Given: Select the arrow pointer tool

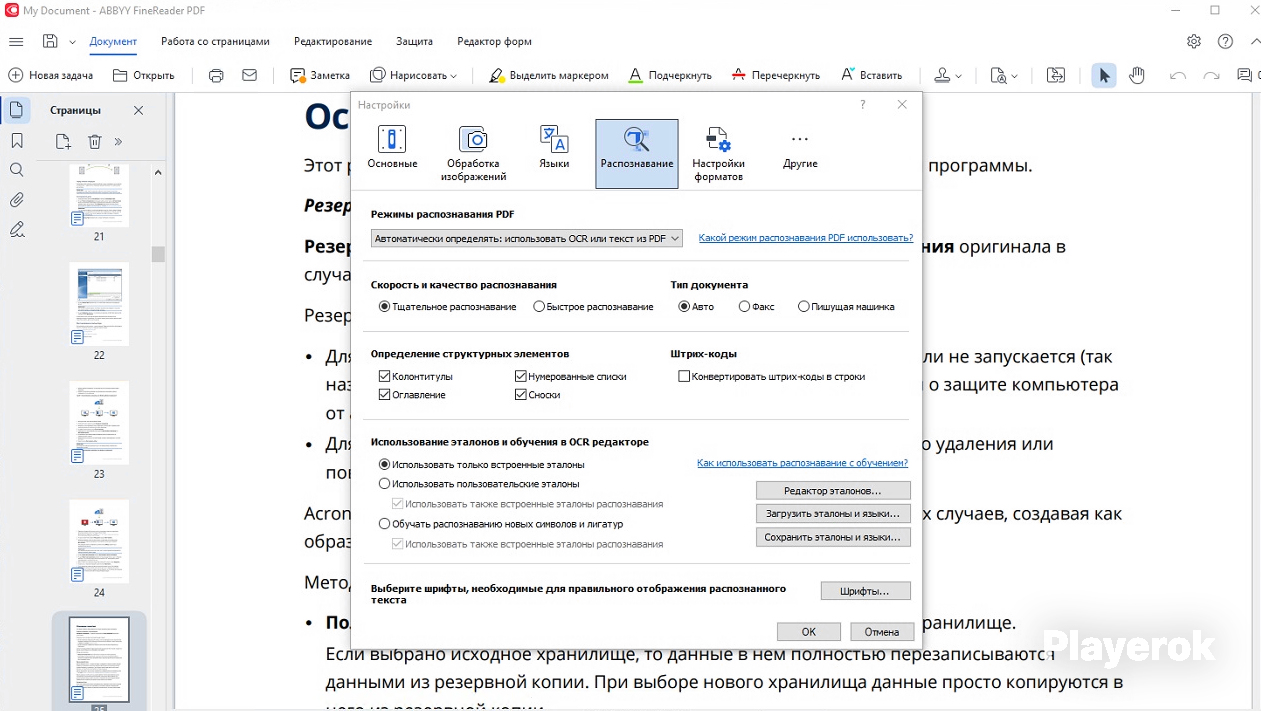Looking at the screenshot, I should pyautogui.click(x=1104, y=75).
